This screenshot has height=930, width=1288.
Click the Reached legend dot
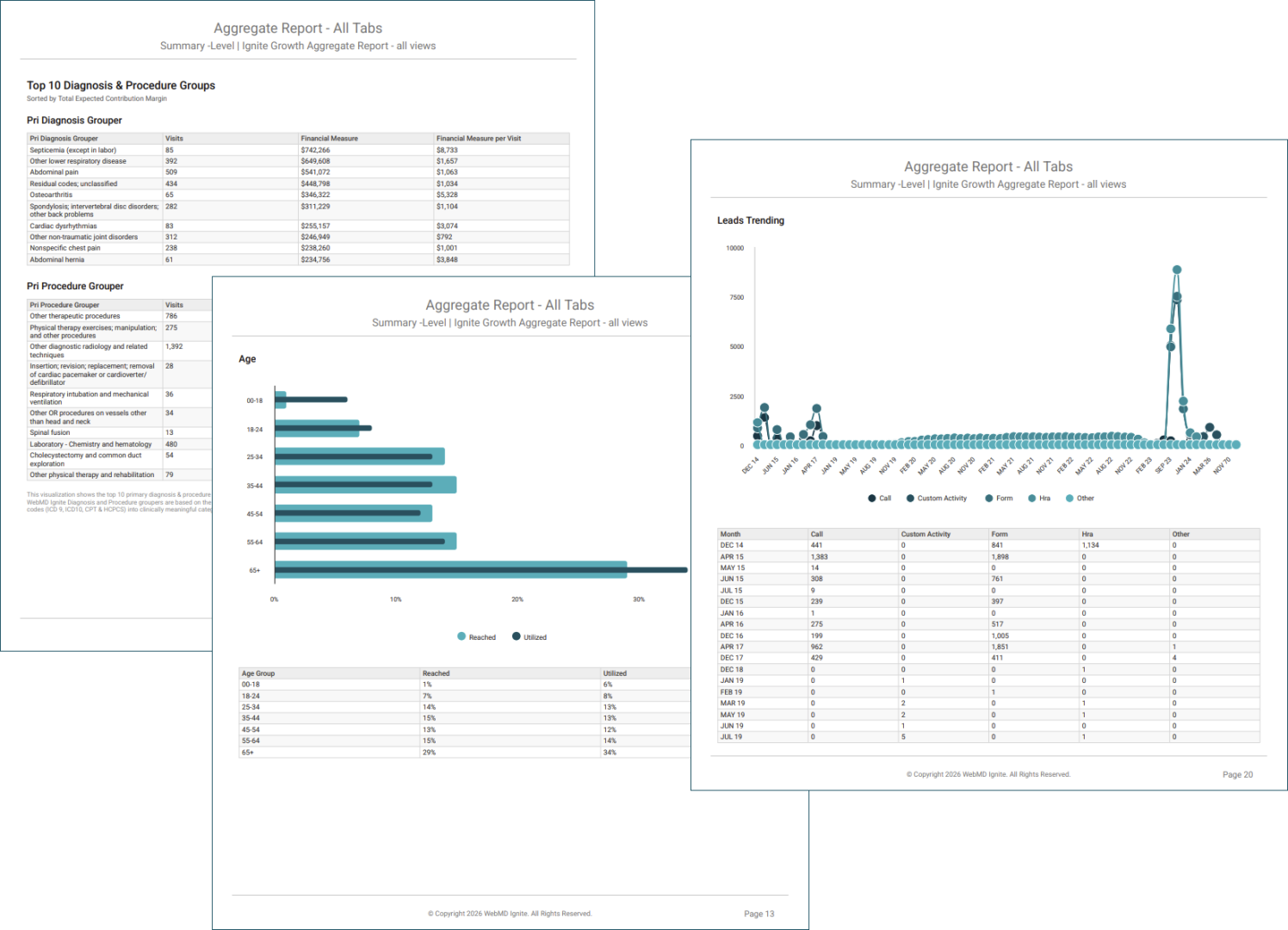[463, 636]
